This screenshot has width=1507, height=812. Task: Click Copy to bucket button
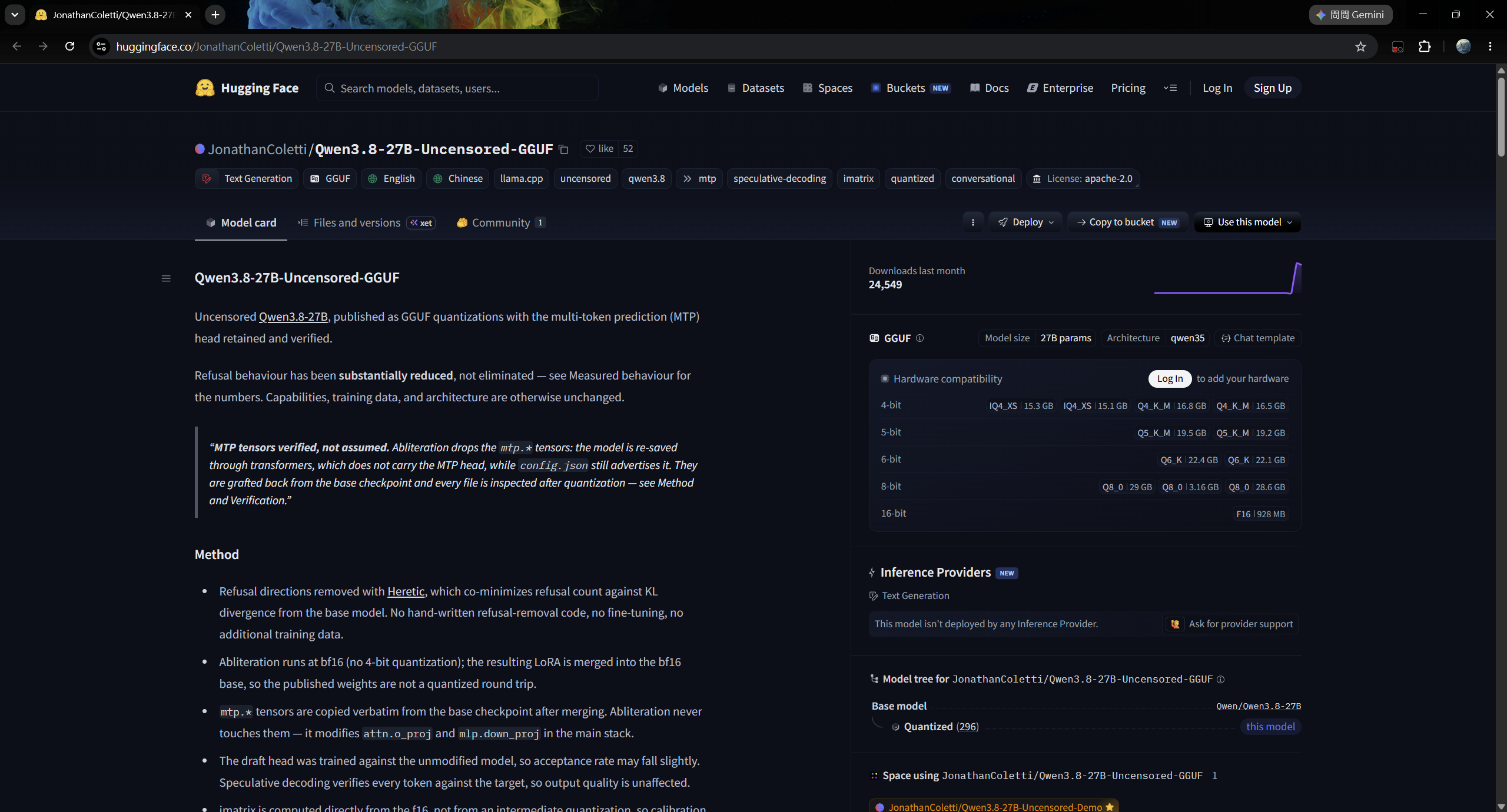click(1127, 222)
